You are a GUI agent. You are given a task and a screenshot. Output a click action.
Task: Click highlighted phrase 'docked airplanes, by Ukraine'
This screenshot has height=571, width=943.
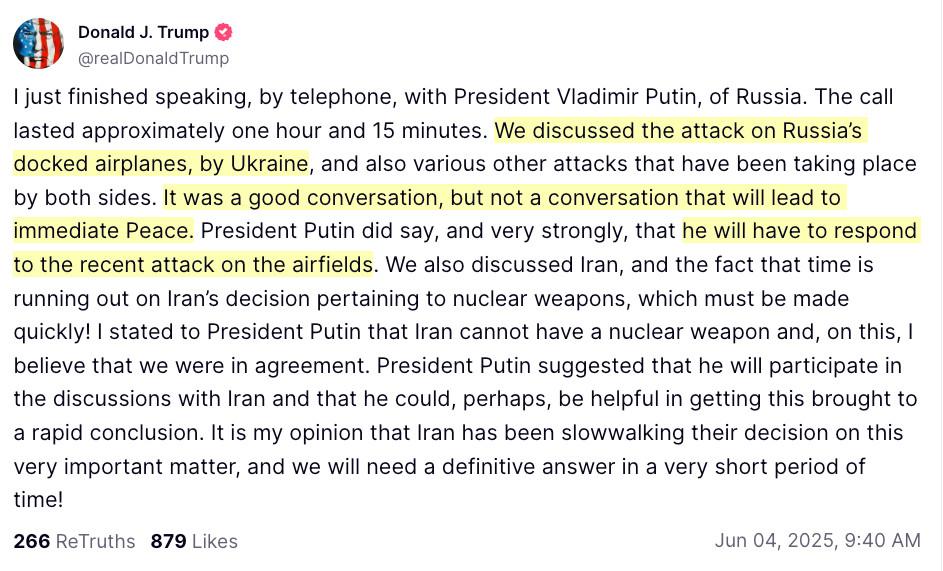161,164
